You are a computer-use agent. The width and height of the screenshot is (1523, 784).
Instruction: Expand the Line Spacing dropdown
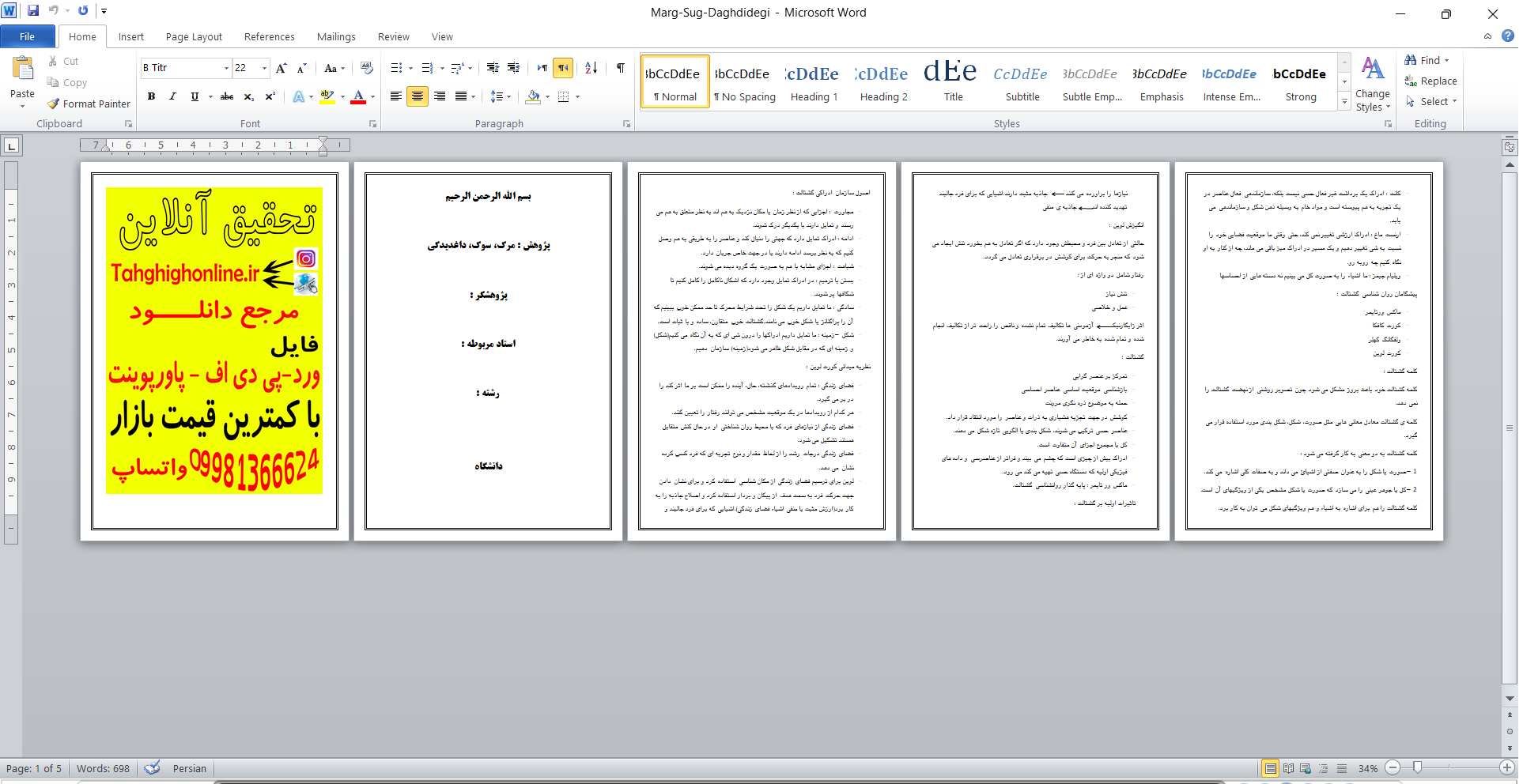(509, 96)
